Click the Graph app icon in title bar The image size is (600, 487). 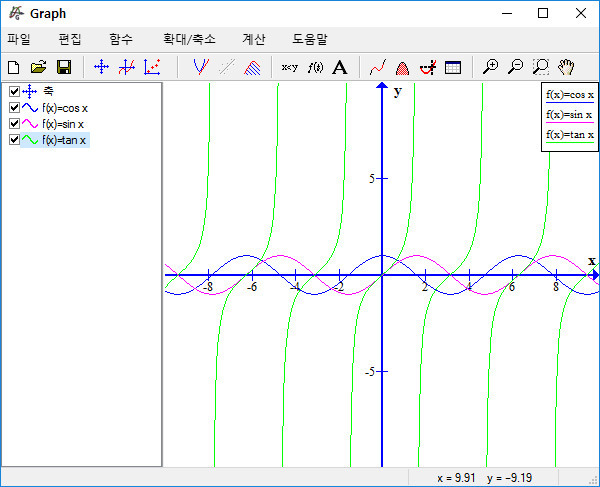click(16, 13)
